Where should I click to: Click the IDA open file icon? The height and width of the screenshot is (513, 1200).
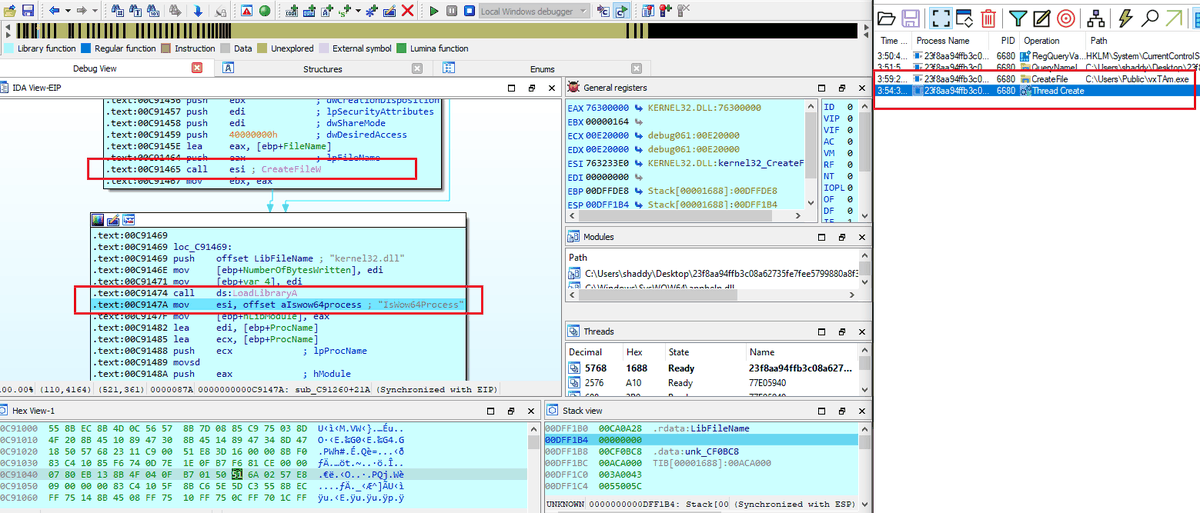(x=9, y=10)
